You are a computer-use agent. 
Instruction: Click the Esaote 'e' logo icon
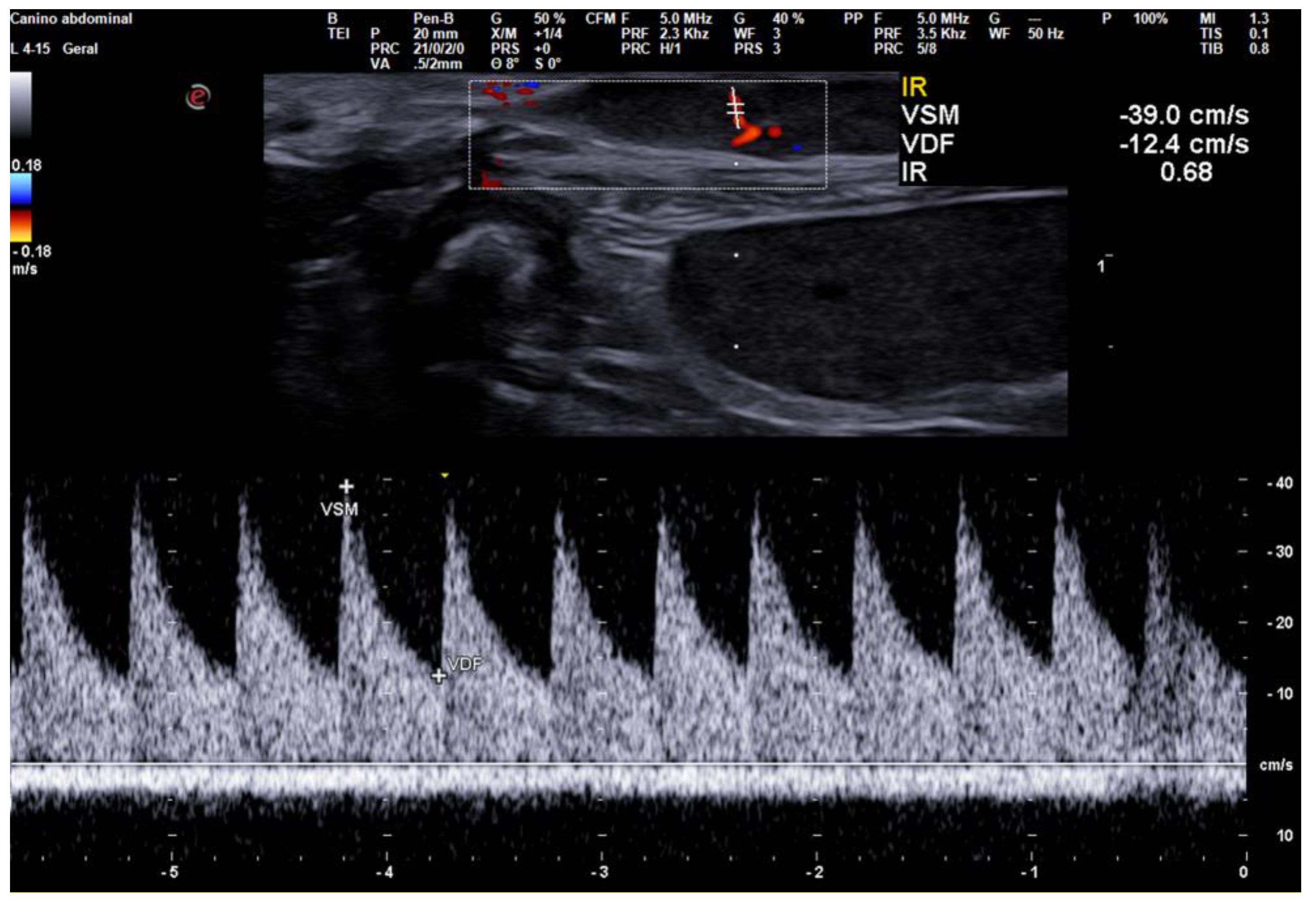198,96
